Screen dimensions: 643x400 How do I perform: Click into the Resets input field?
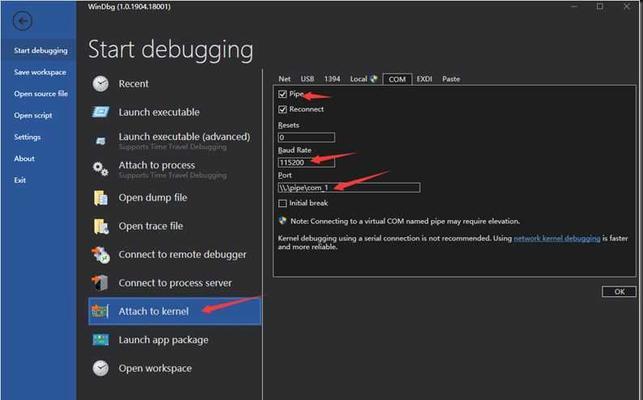tap(306, 137)
